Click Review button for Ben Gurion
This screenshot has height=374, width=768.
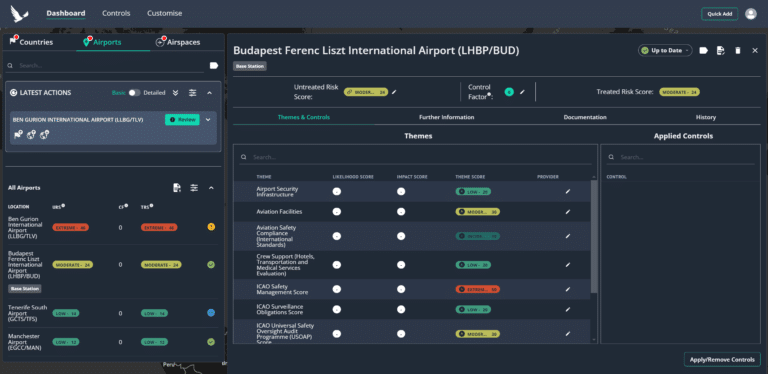pos(182,119)
